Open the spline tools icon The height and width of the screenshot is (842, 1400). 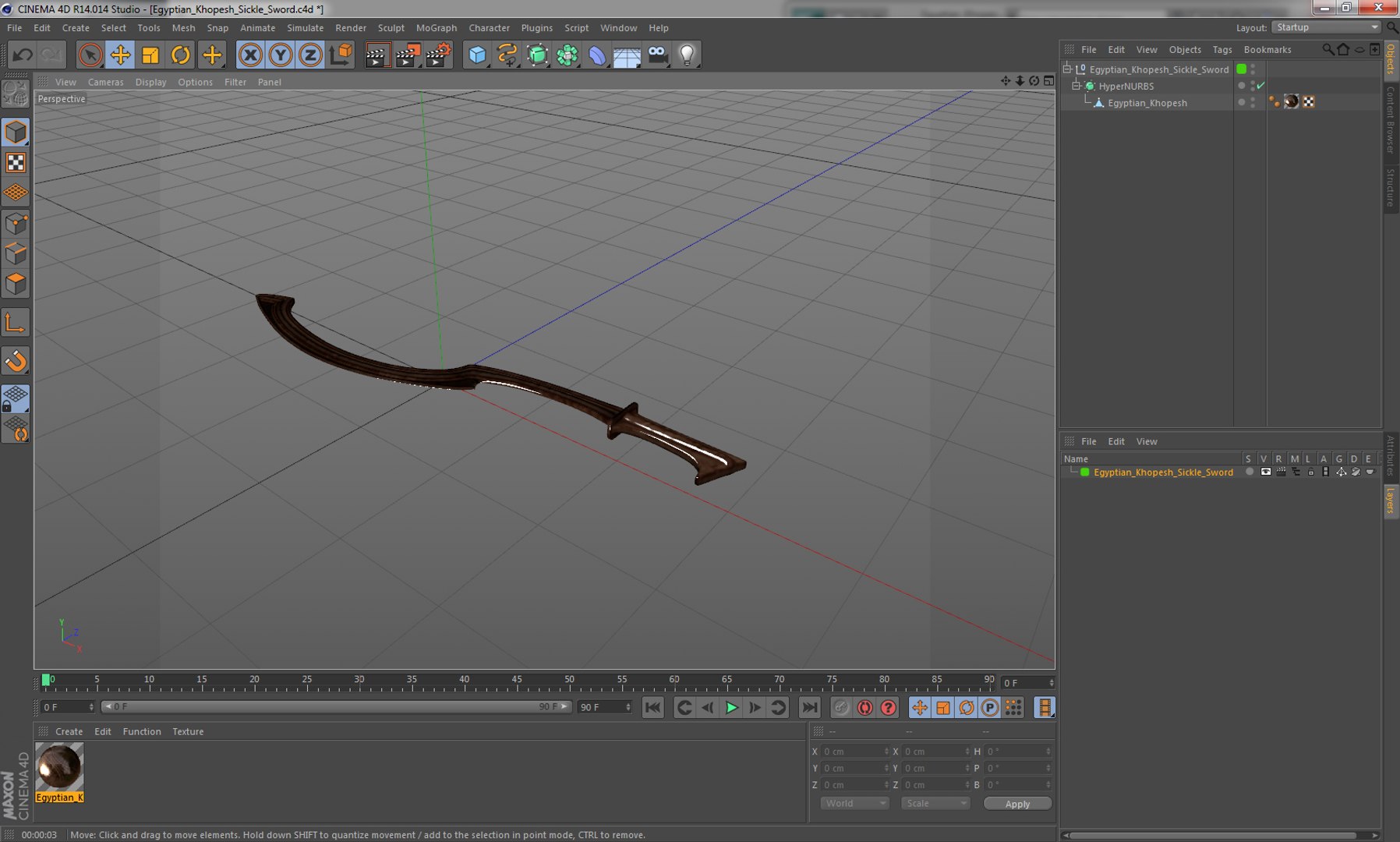click(507, 55)
